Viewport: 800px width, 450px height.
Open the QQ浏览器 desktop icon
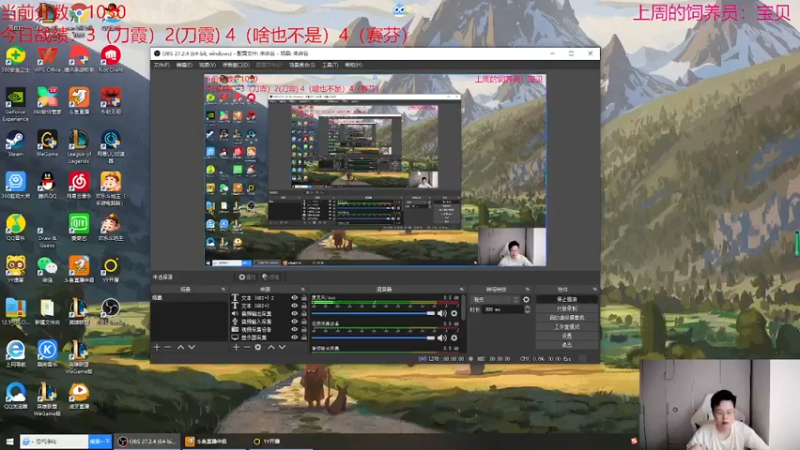(15, 395)
